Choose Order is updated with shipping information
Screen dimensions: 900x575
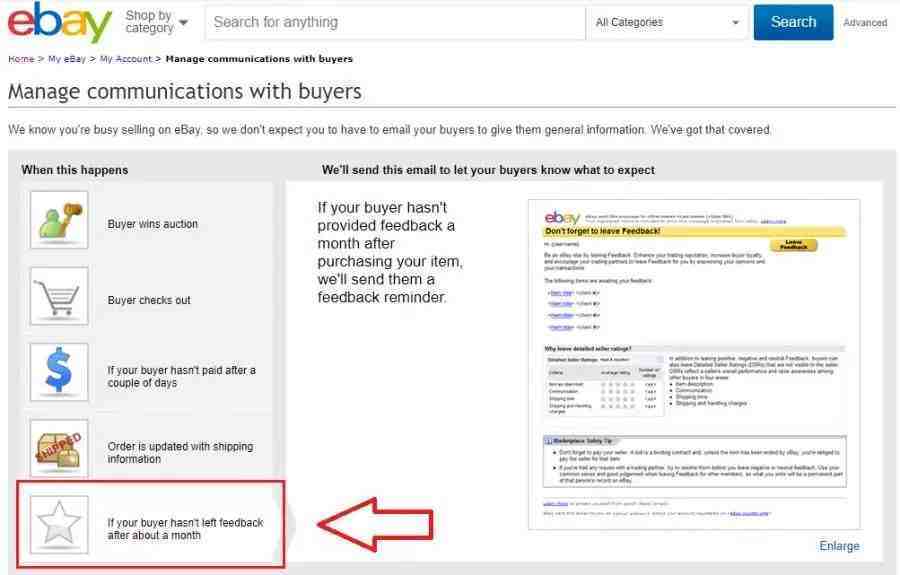pos(148,449)
